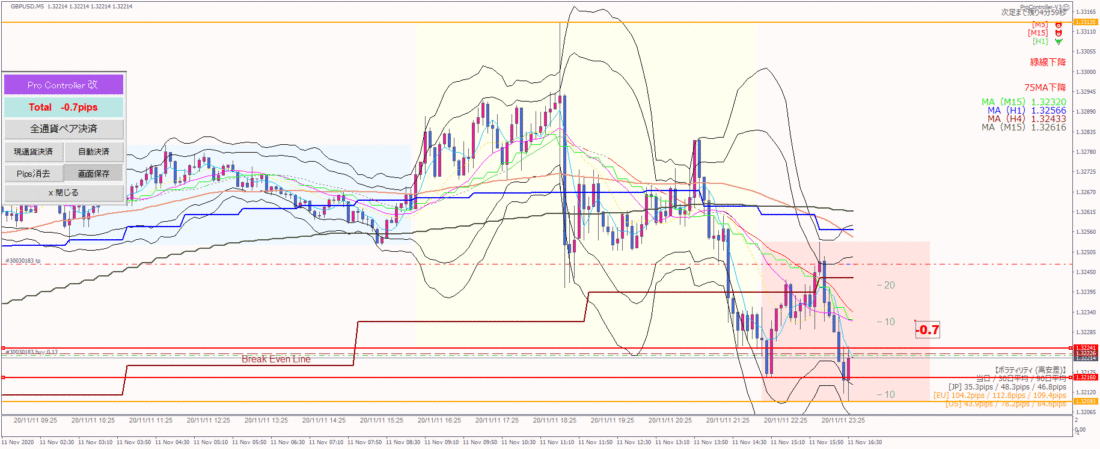Click the M5 trend direction icon
The image size is (1100, 449).
point(1059,25)
